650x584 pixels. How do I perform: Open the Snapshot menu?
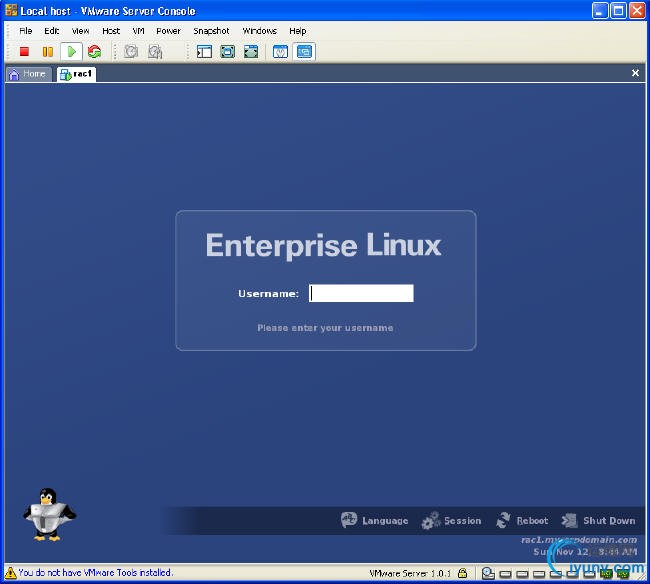211,31
